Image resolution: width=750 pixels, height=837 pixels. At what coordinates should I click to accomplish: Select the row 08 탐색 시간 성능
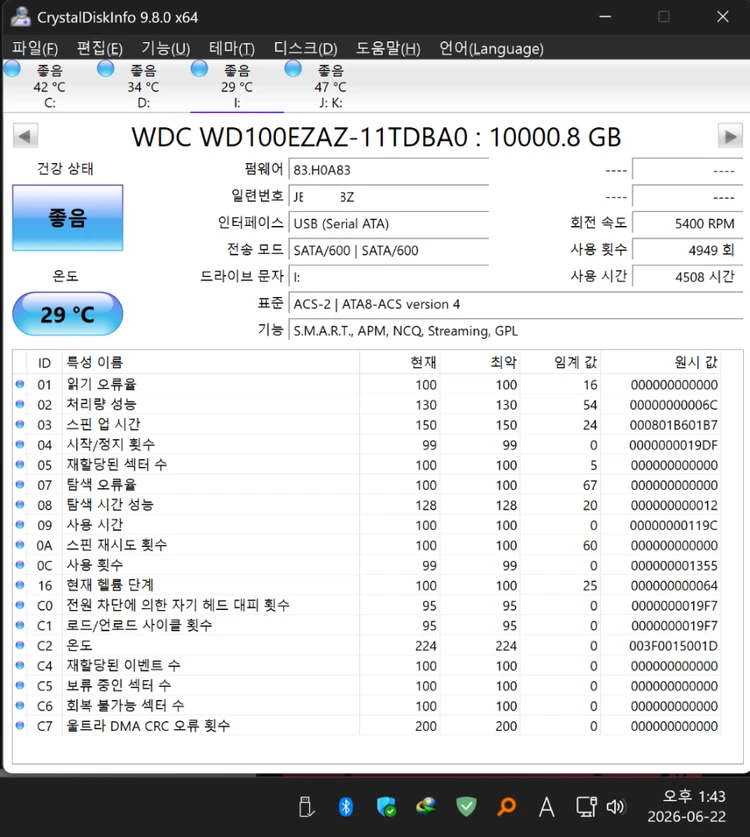coord(367,505)
